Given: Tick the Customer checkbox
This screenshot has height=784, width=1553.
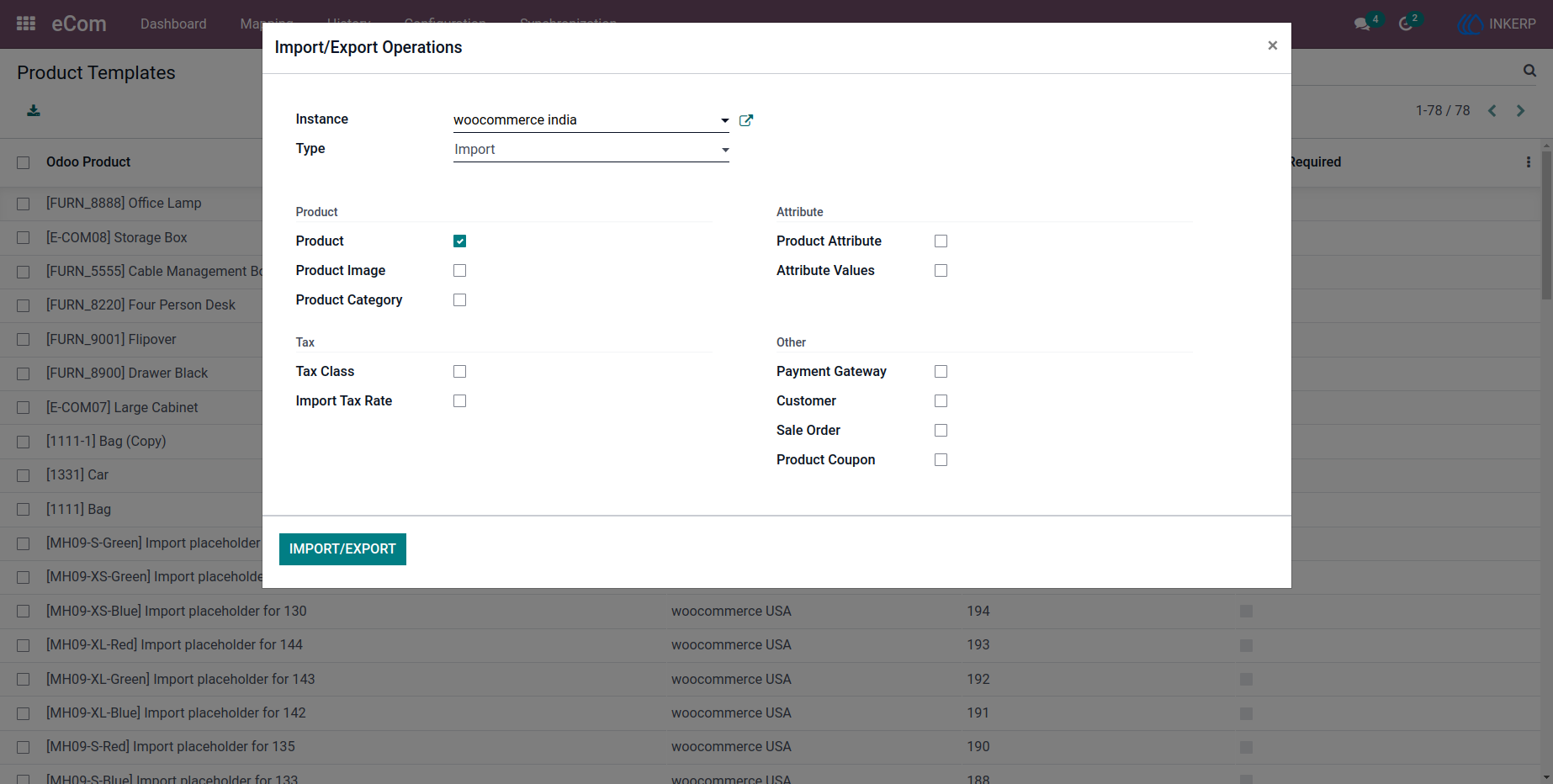Looking at the screenshot, I should 941,401.
